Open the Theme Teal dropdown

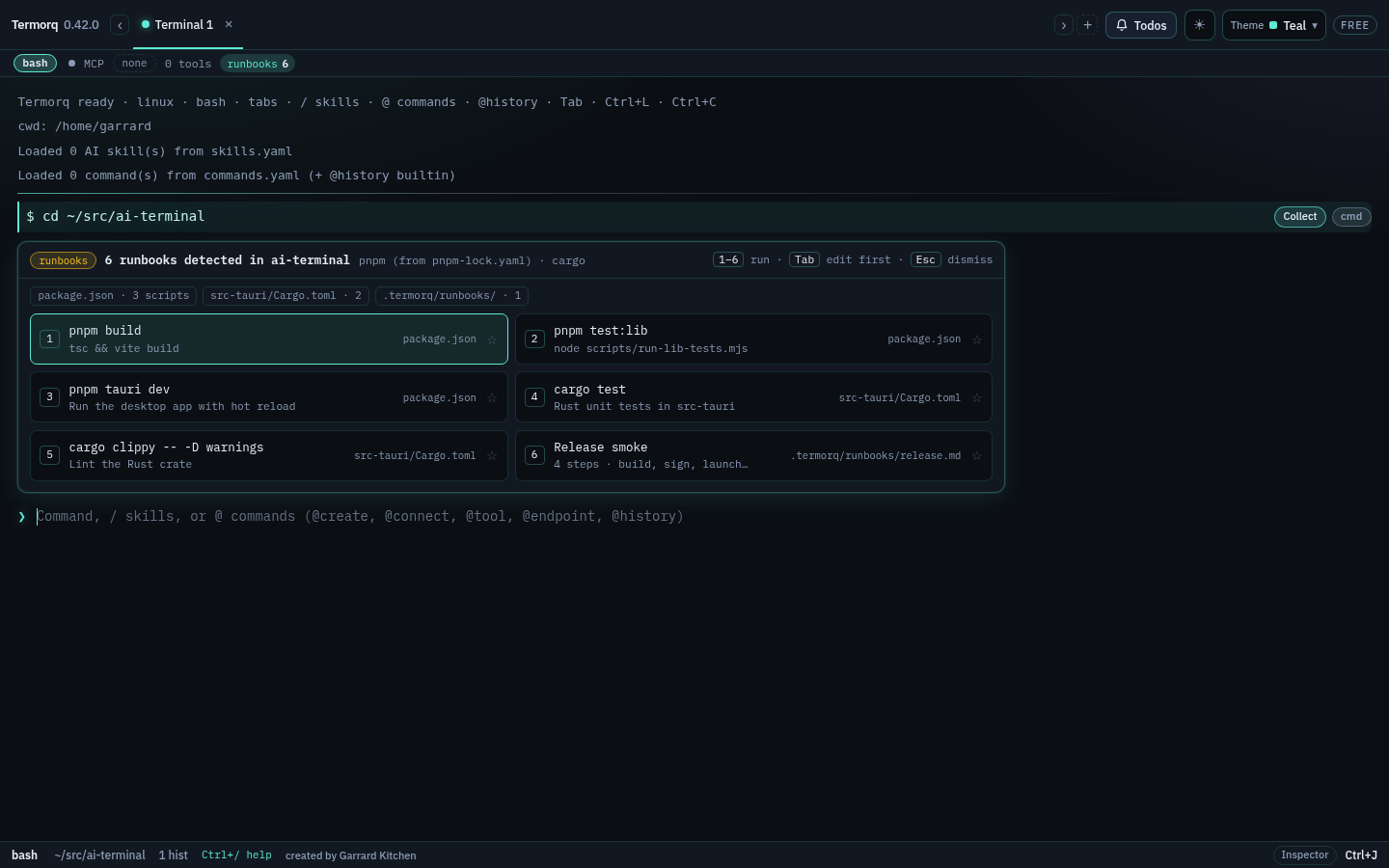[x=1273, y=25]
